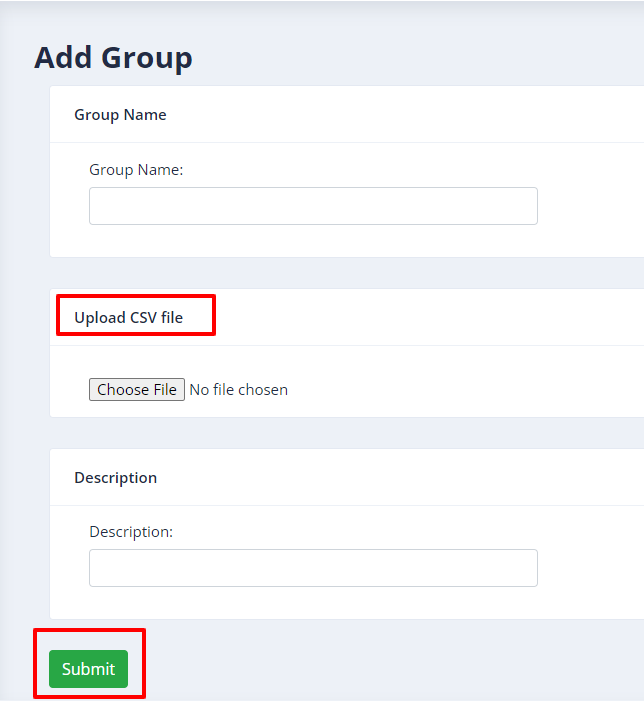Screen dimensions: 644x719
Task: Click blank space below Group Name input
Action: 313,241
